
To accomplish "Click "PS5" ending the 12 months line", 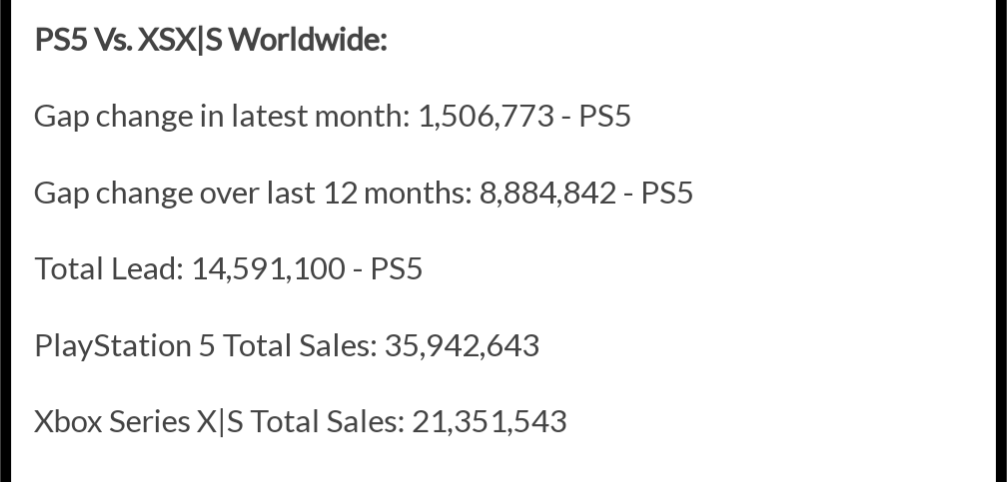I will click(x=665, y=193).
